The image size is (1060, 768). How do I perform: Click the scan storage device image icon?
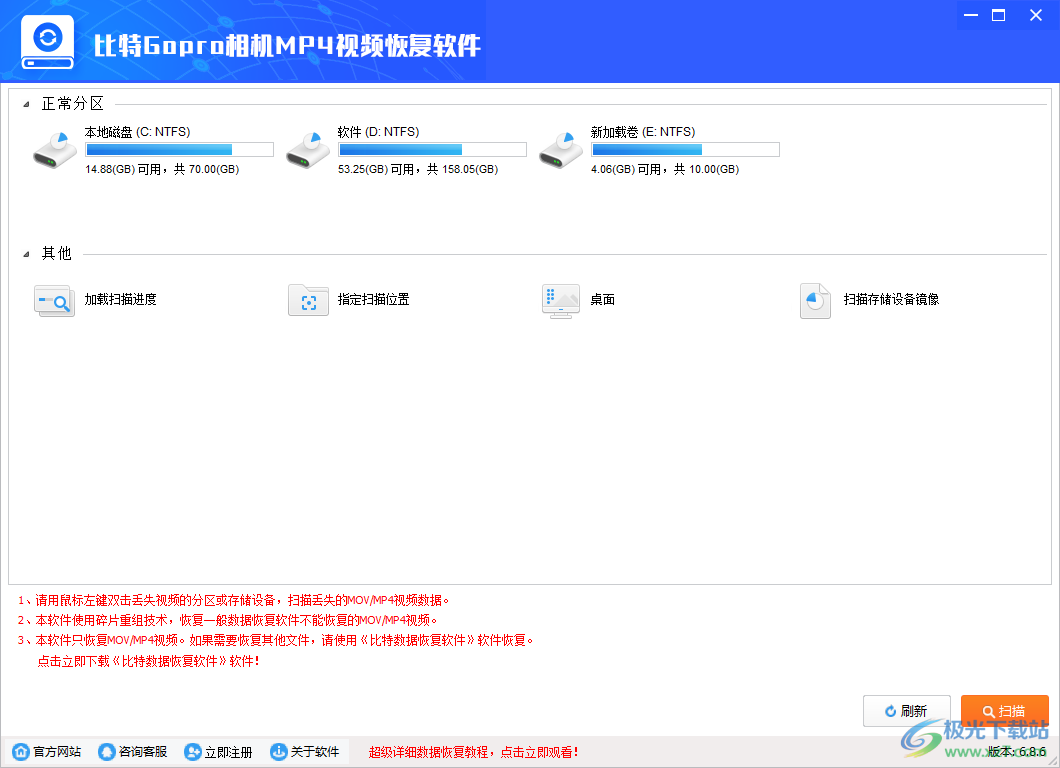[815, 301]
